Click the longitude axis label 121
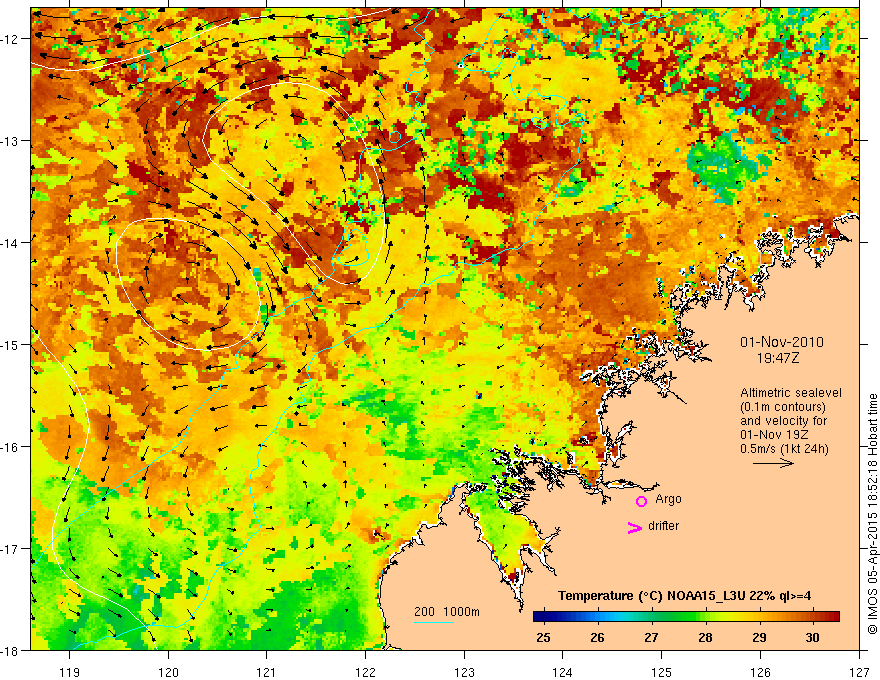This screenshot has height=680, width=880. [x=267, y=672]
